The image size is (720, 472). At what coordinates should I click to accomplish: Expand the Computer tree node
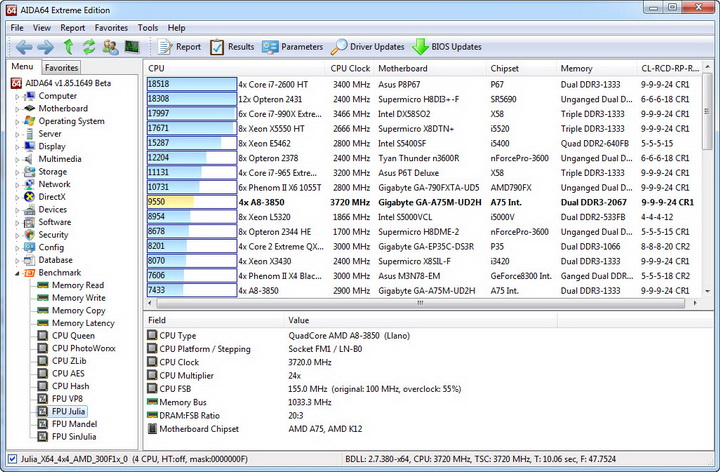[x=17, y=96]
